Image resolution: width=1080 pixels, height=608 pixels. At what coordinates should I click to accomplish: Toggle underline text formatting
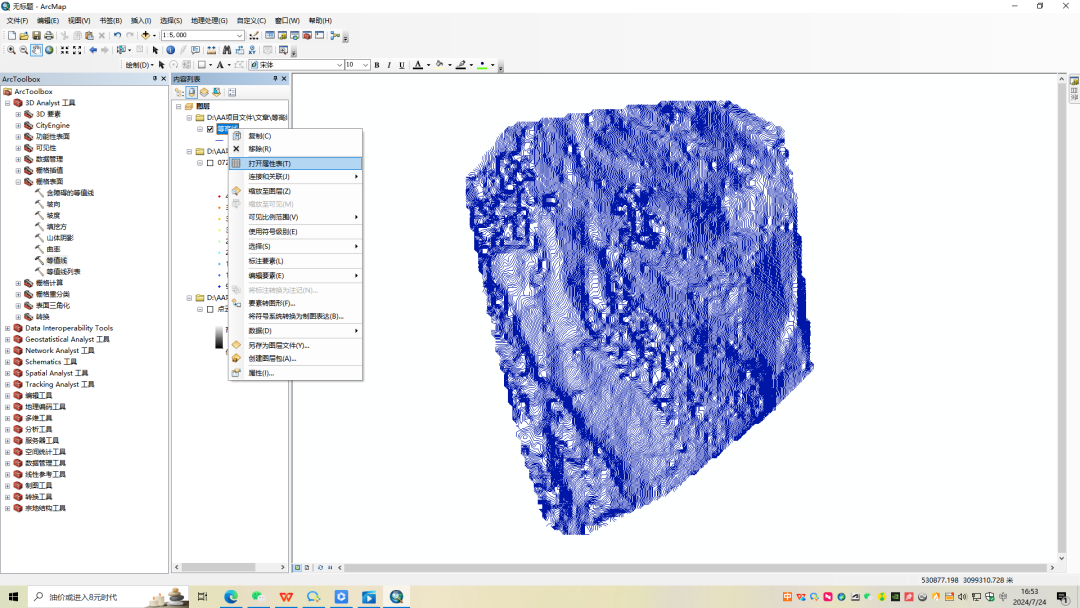(402, 65)
